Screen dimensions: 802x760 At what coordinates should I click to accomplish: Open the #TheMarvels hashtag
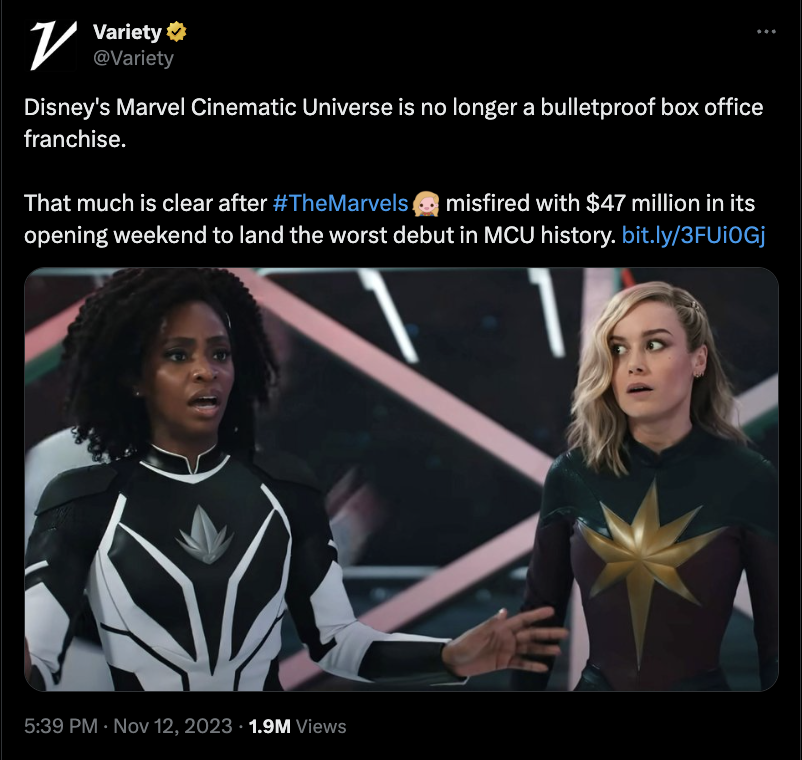(341, 203)
